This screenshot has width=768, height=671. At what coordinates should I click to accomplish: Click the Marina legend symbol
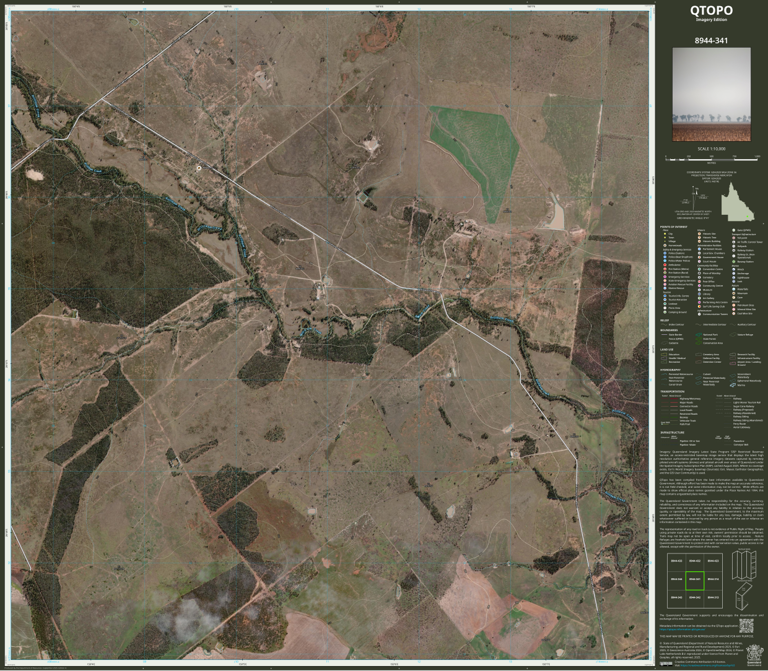733,385
